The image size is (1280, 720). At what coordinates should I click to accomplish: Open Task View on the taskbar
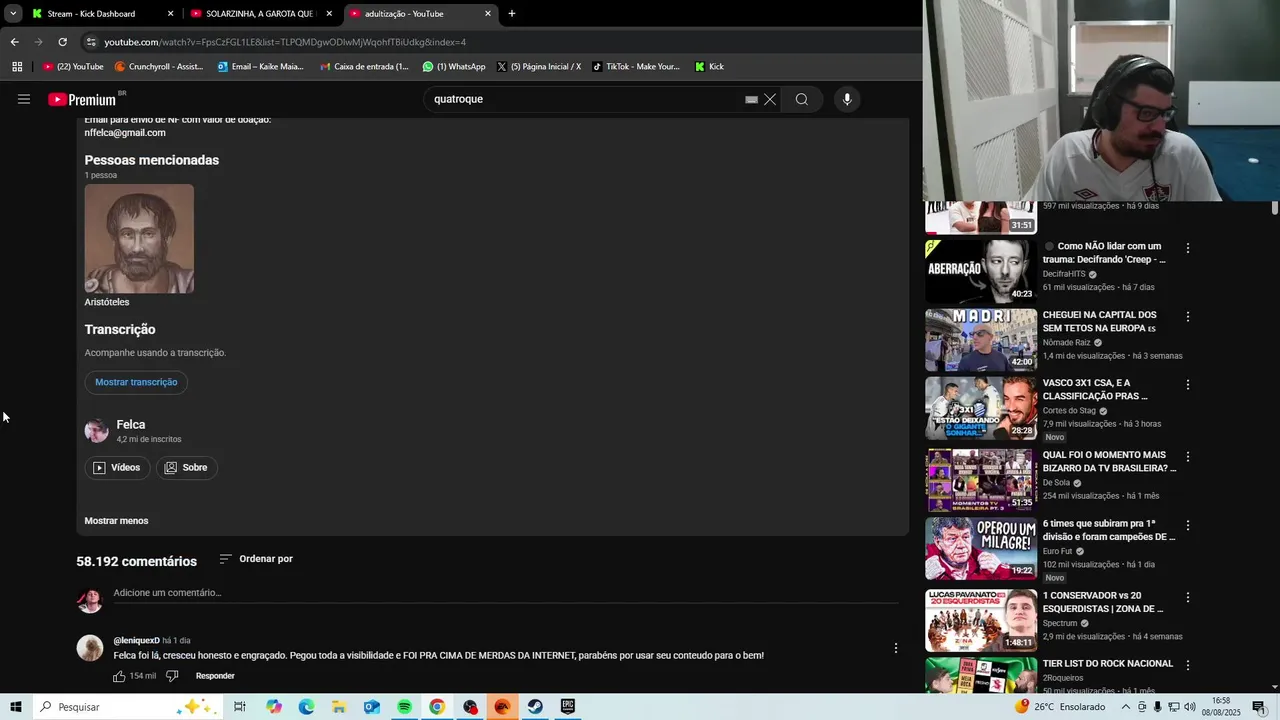(x=240, y=707)
